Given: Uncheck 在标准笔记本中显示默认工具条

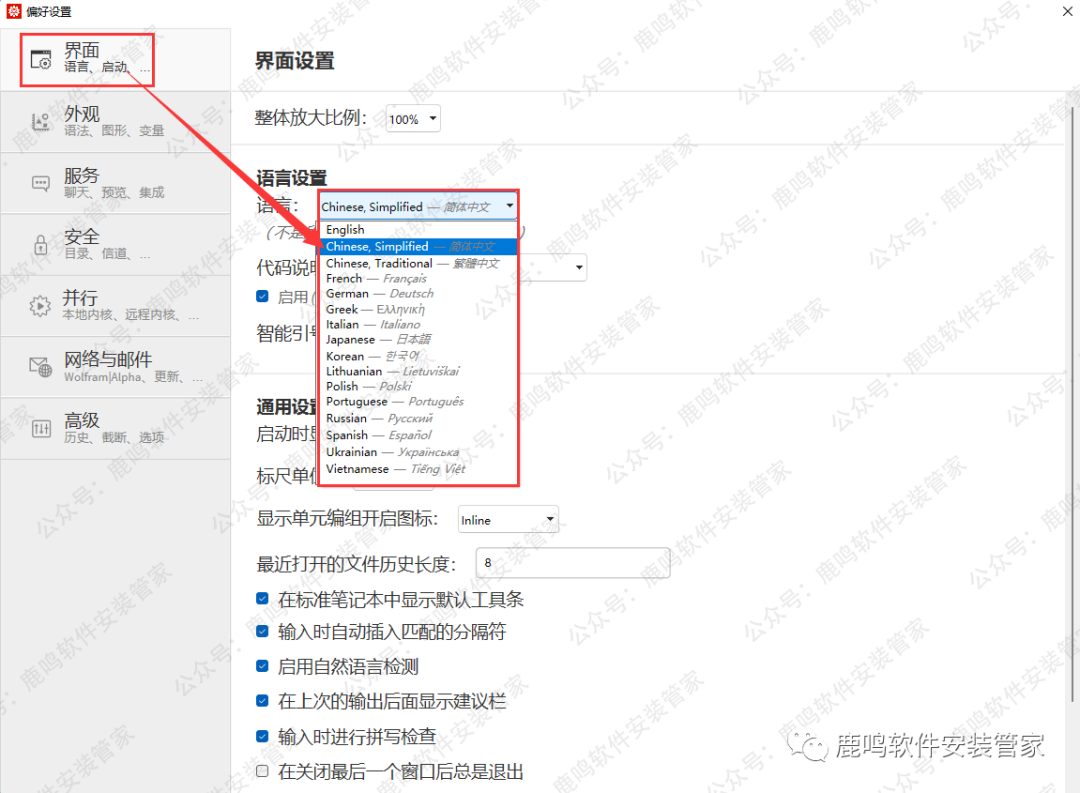Looking at the screenshot, I should [x=262, y=596].
